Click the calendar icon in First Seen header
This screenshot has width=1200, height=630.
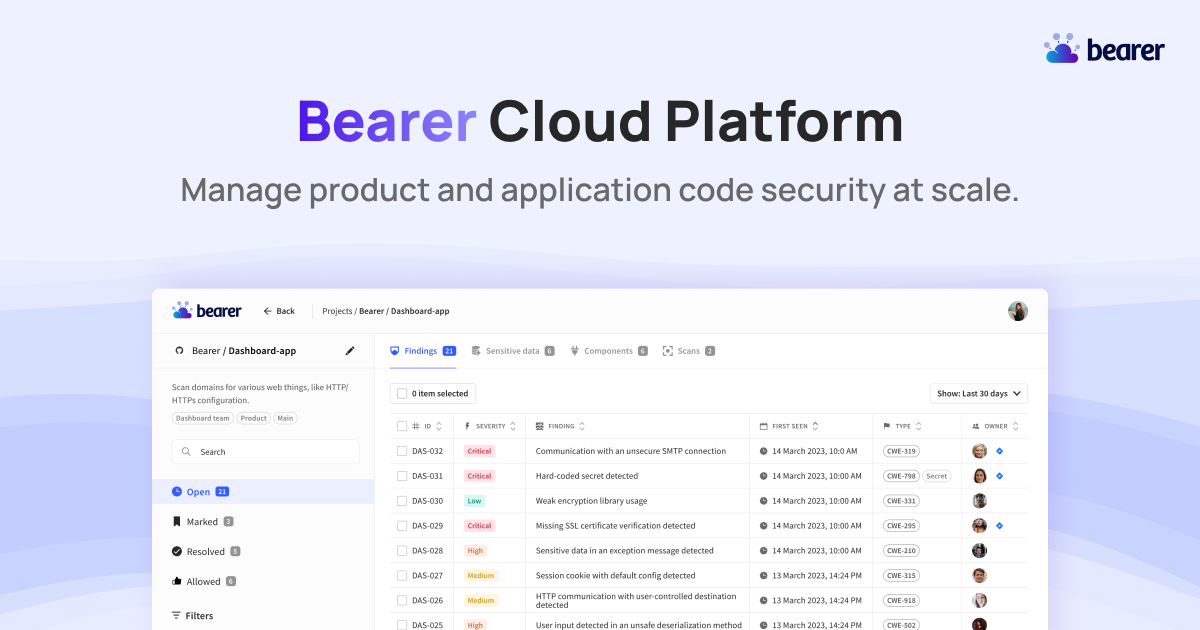[763, 426]
